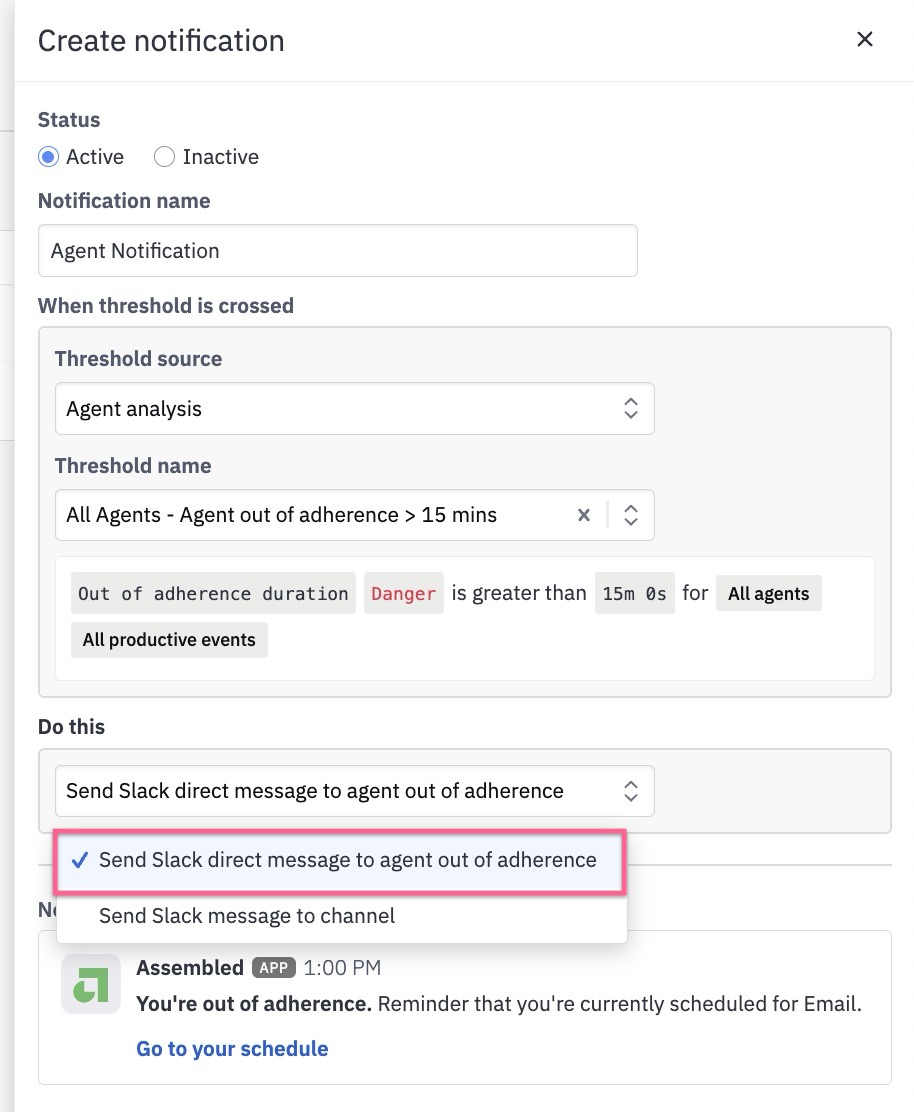Click the Notification name input field
Image resolution: width=914 pixels, height=1112 pixels.
coord(338,250)
